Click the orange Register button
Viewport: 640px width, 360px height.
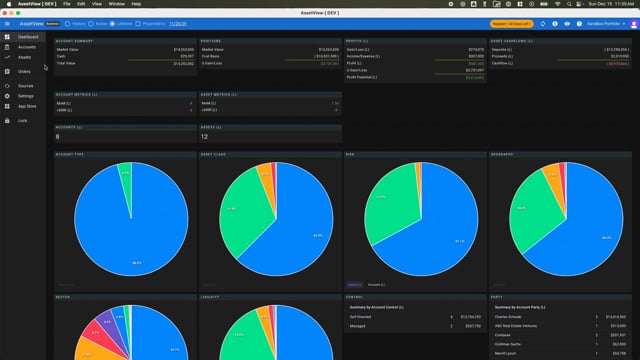coord(511,24)
